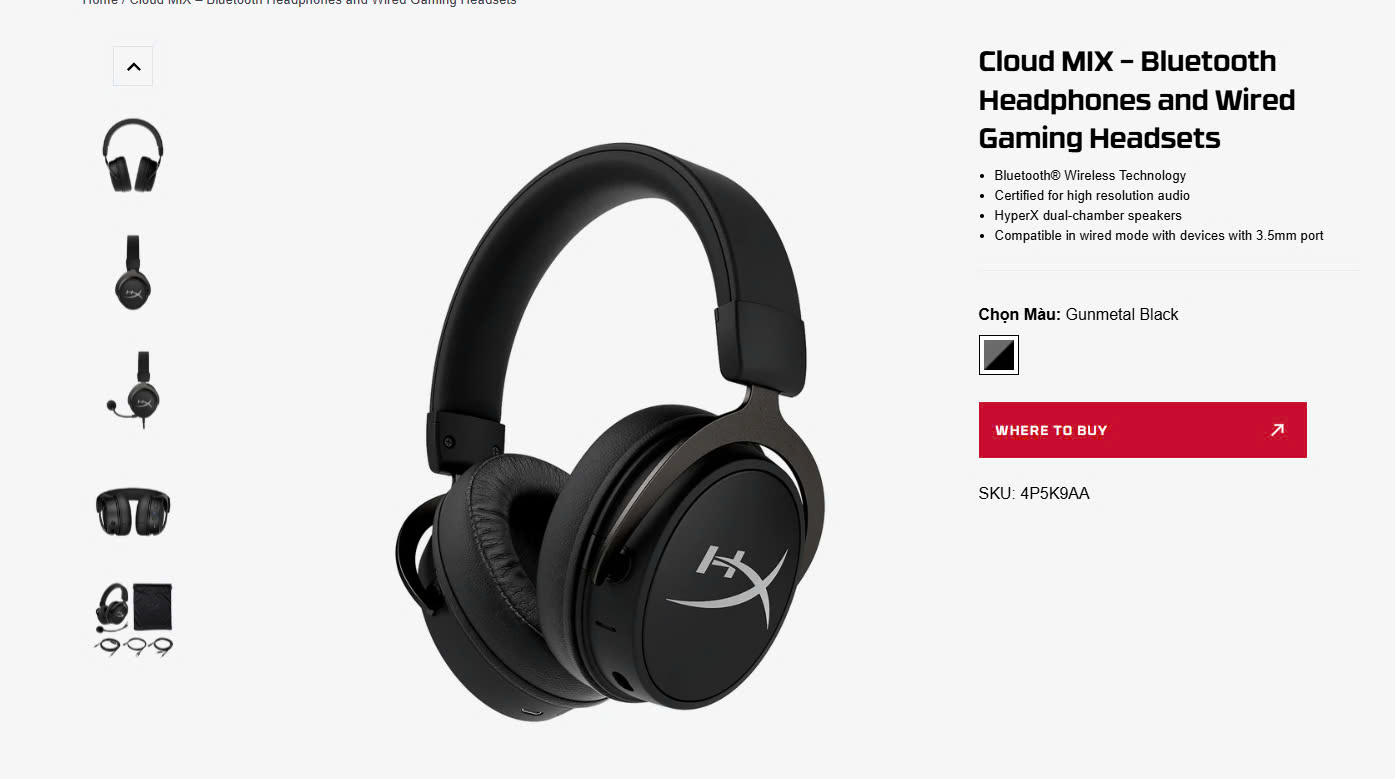Show the thumbnail with boom microphone attached
Screen dimensions: 1395x779
pos(133,389)
